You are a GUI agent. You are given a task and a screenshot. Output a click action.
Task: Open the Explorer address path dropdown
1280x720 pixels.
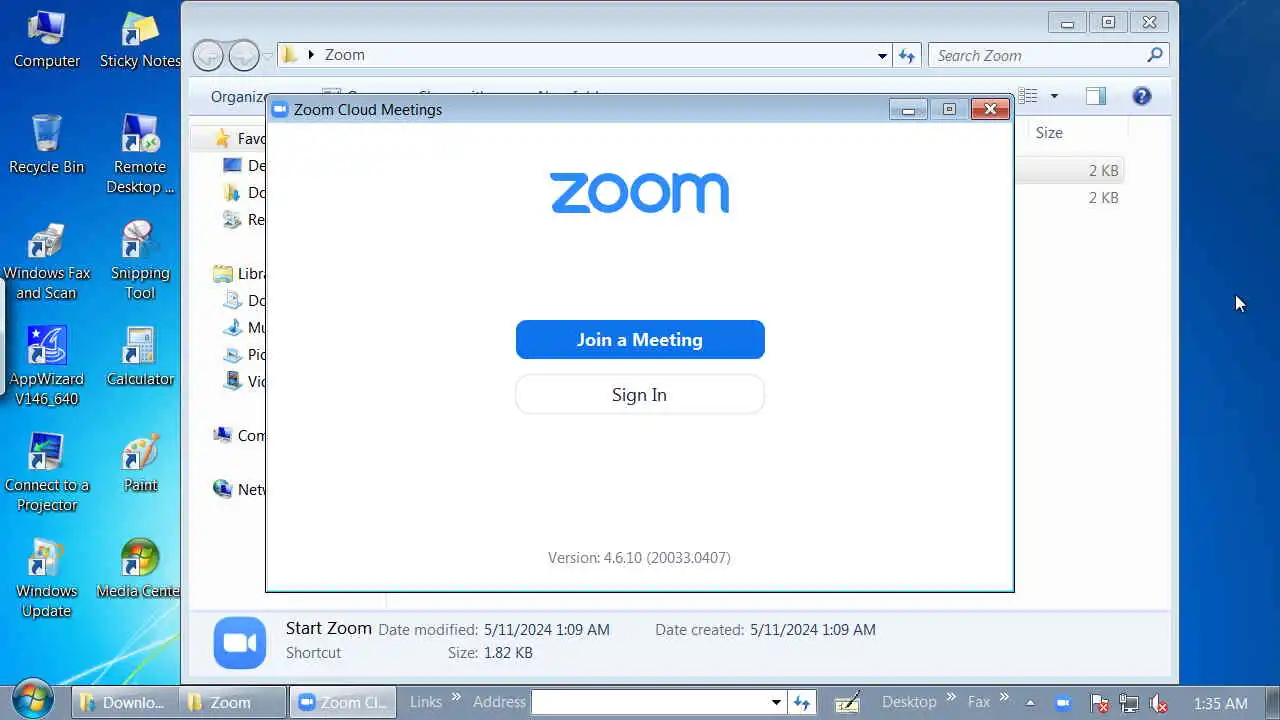(882, 56)
